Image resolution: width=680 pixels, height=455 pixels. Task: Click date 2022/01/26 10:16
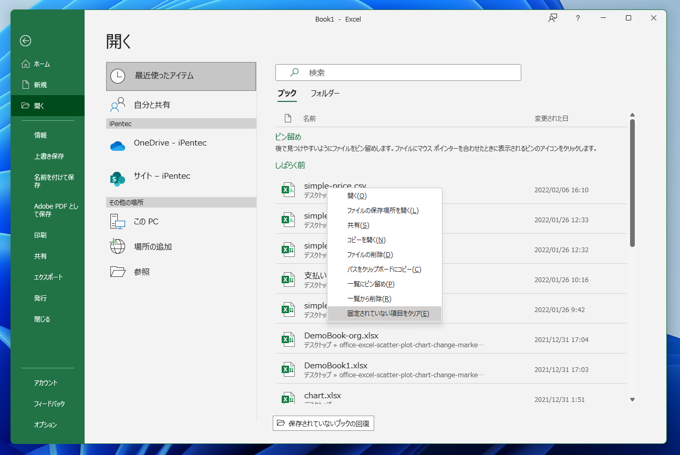tap(561, 280)
